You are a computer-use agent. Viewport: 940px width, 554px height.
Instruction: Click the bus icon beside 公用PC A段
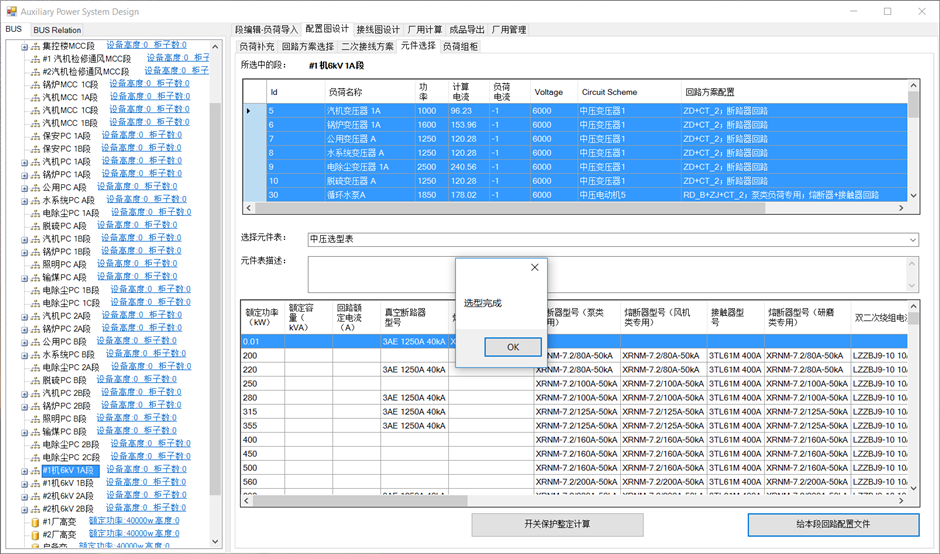(x=35, y=187)
